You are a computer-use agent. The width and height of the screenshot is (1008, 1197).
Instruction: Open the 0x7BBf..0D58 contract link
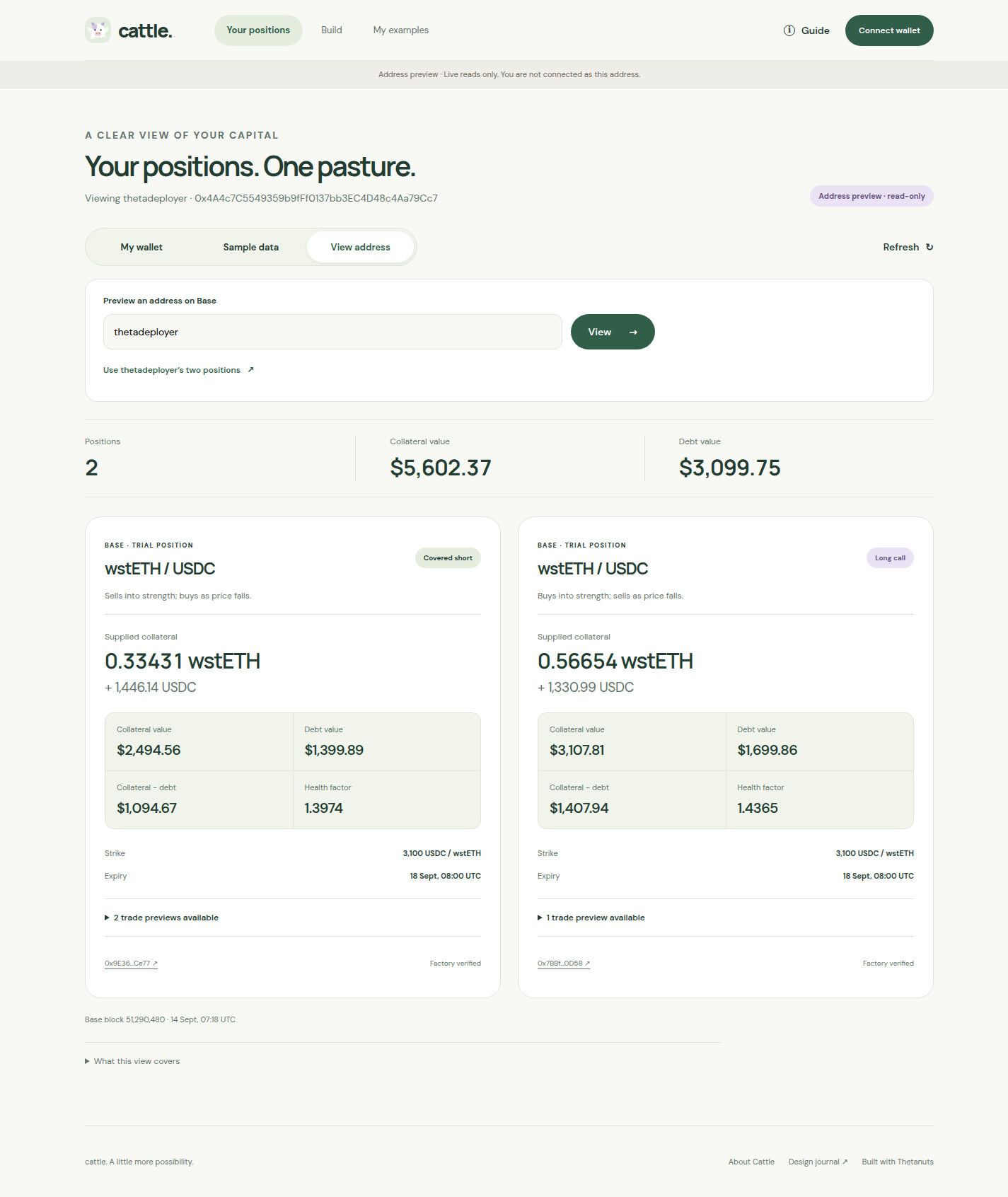click(x=564, y=964)
